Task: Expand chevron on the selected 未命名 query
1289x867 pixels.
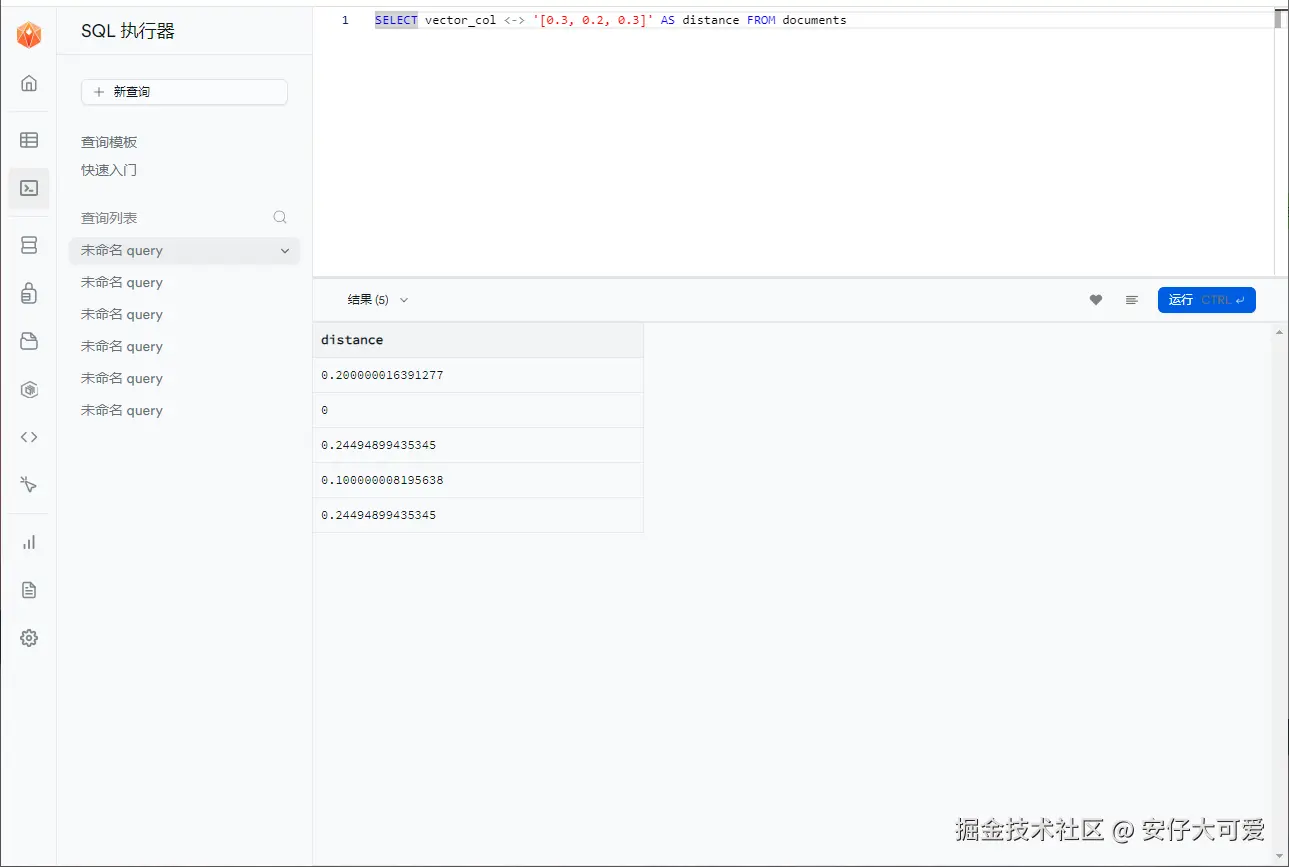Action: tap(285, 251)
